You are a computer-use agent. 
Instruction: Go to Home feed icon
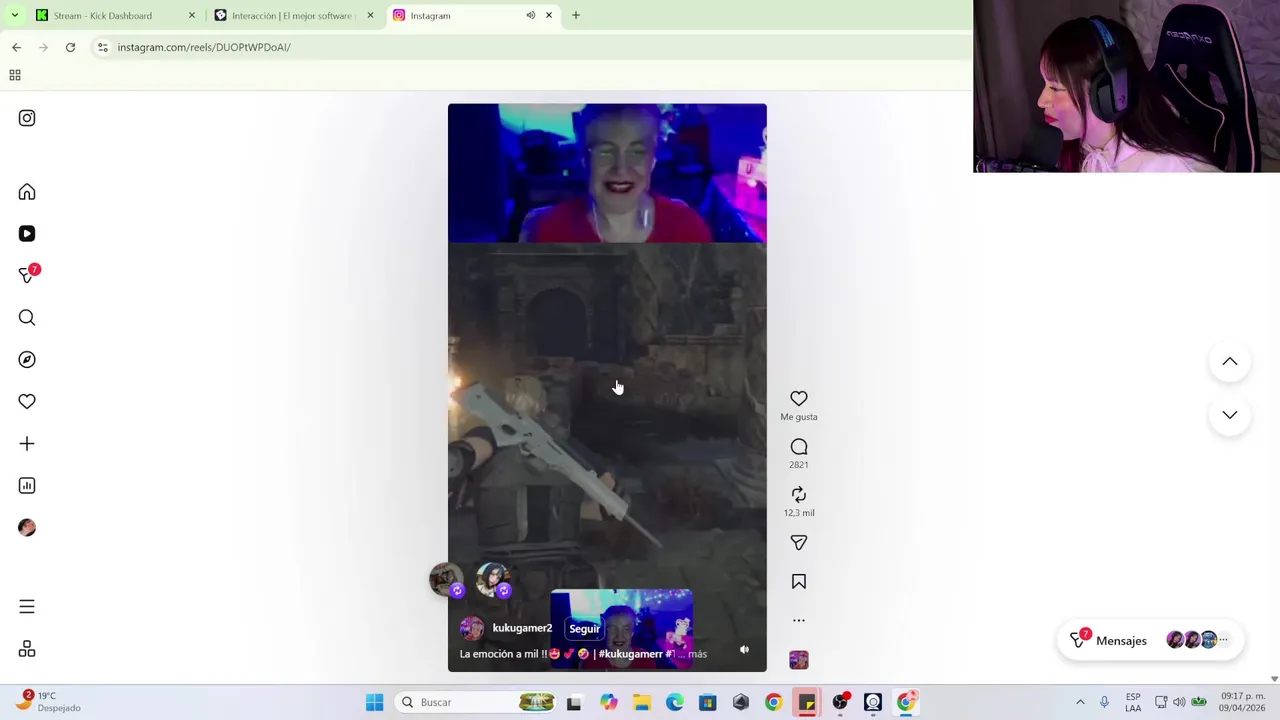click(27, 192)
